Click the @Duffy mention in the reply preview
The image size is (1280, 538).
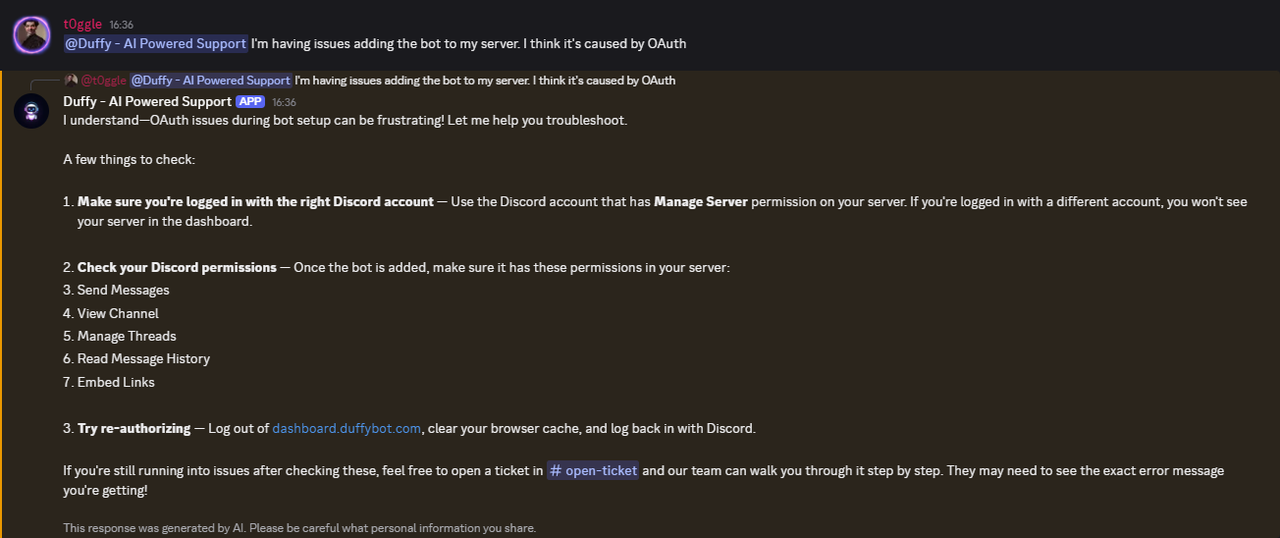211,80
